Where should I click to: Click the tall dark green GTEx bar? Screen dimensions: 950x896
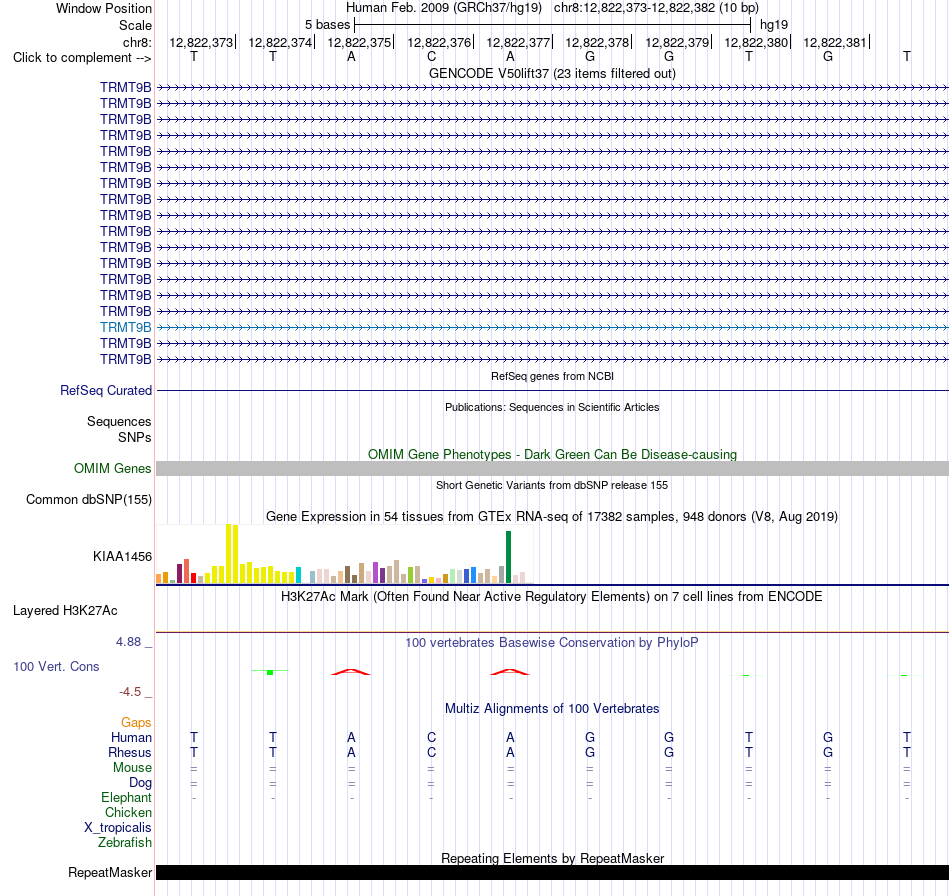509,557
